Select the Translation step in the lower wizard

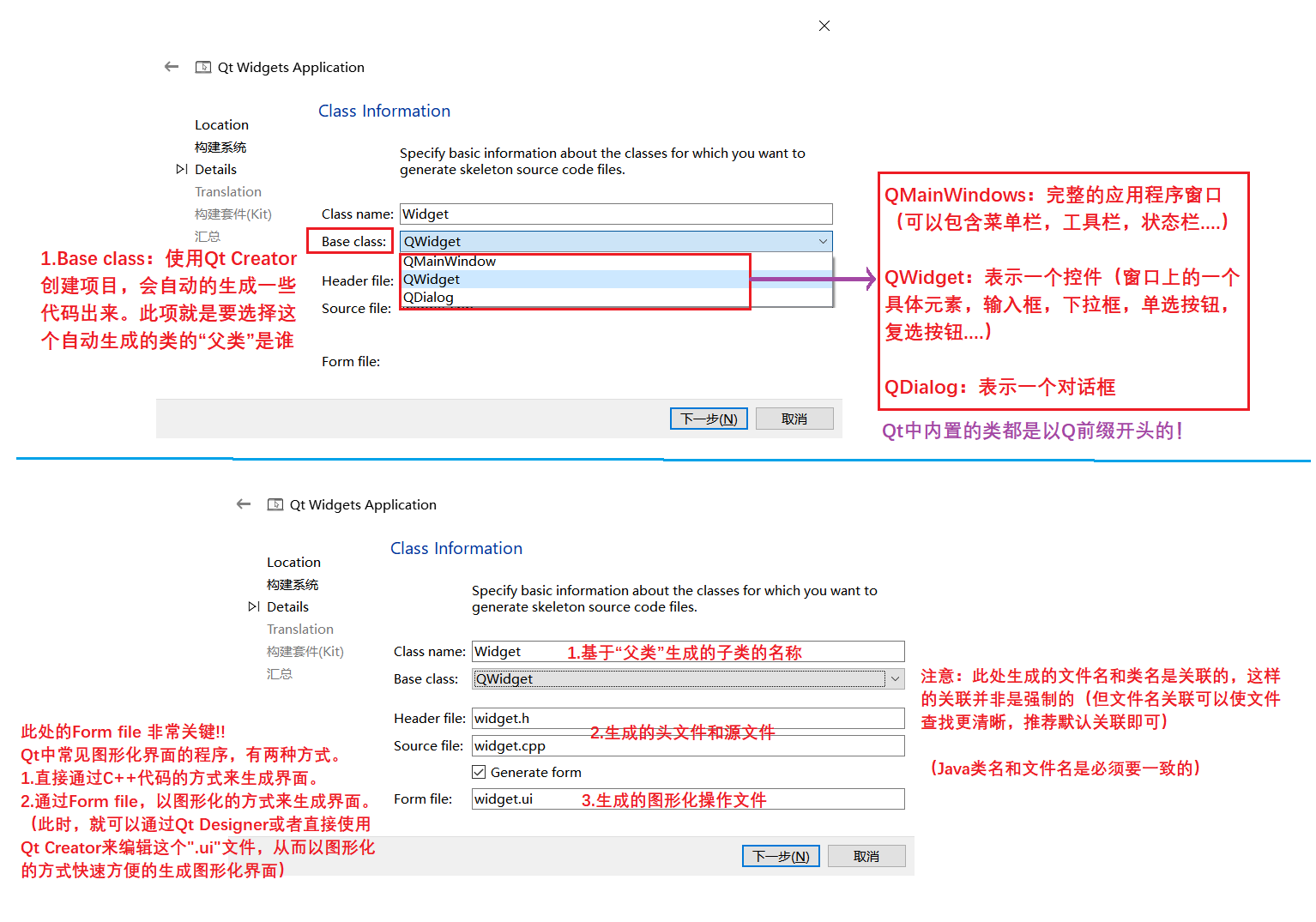tap(300, 630)
